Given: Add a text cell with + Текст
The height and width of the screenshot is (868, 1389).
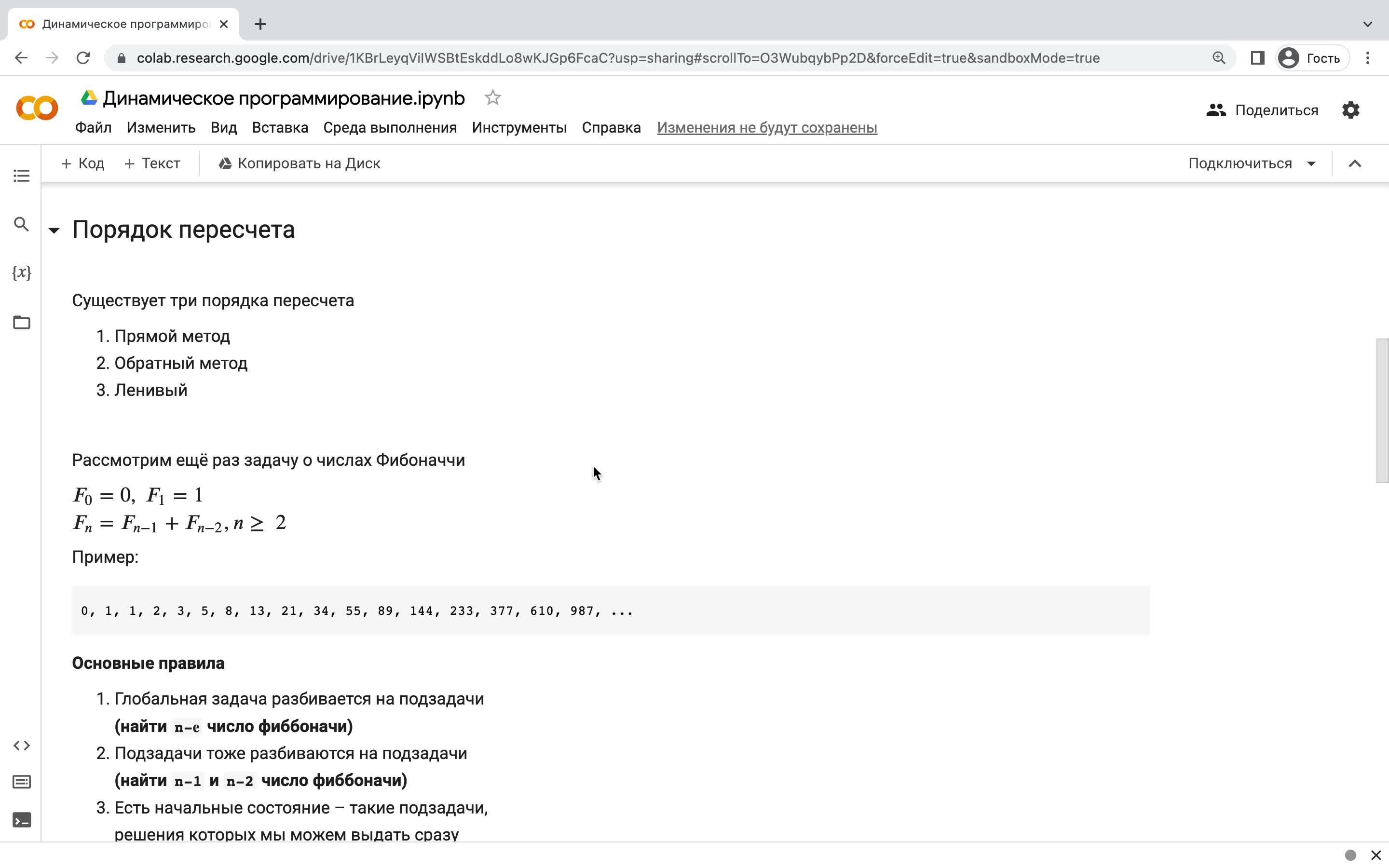Looking at the screenshot, I should [x=152, y=163].
